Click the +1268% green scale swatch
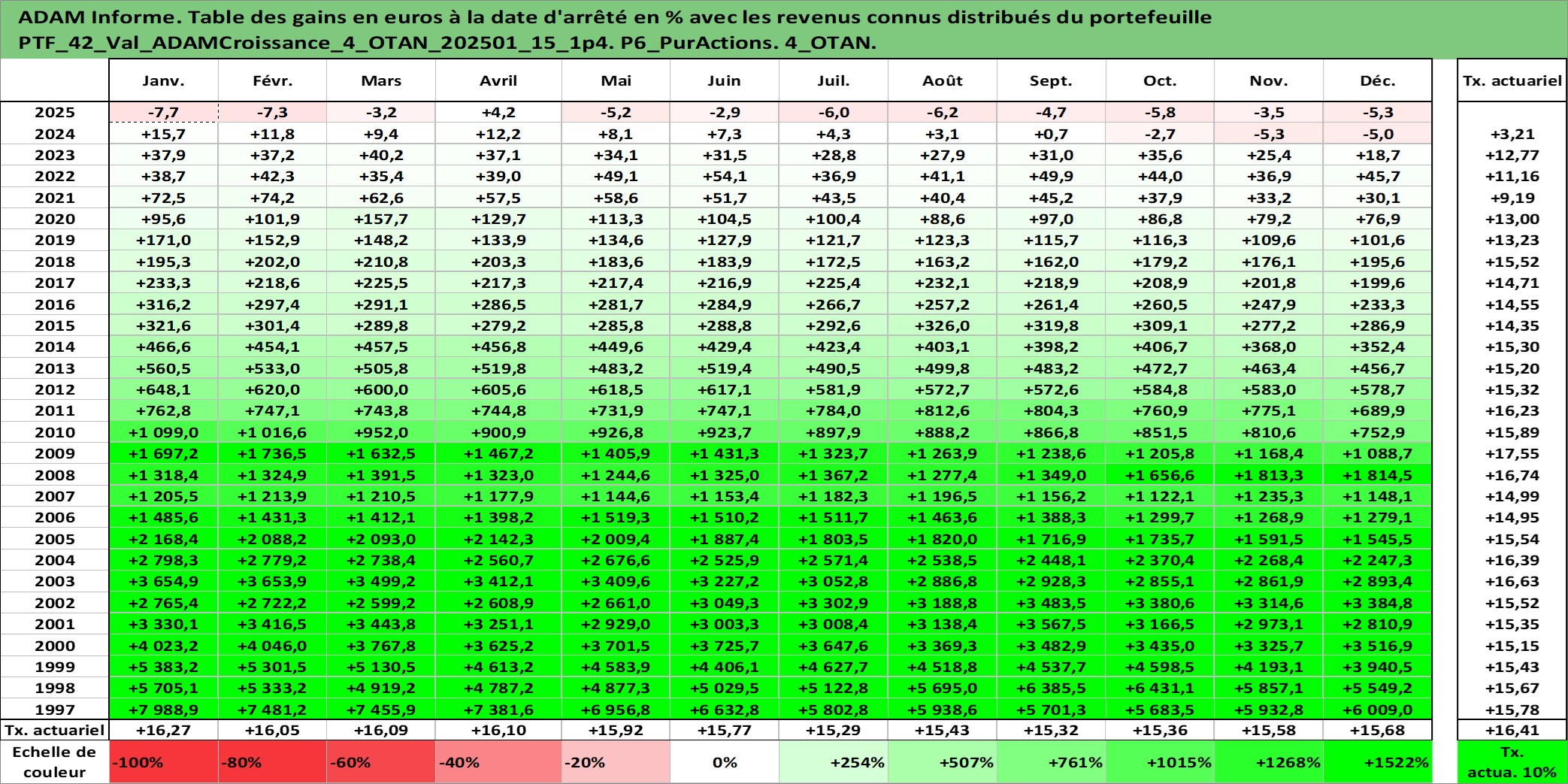The width and height of the screenshot is (1568, 784). 1269,762
